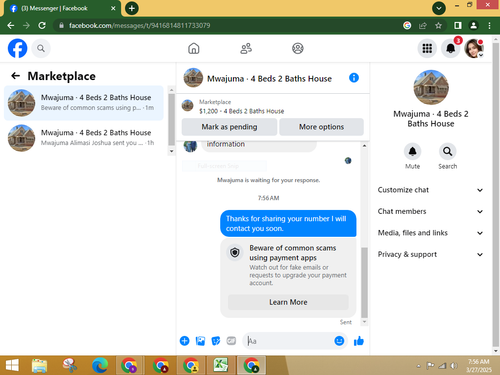Click inside the Aa message input field
This screenshot has height=375, width=500.
[x=289, y=341]
